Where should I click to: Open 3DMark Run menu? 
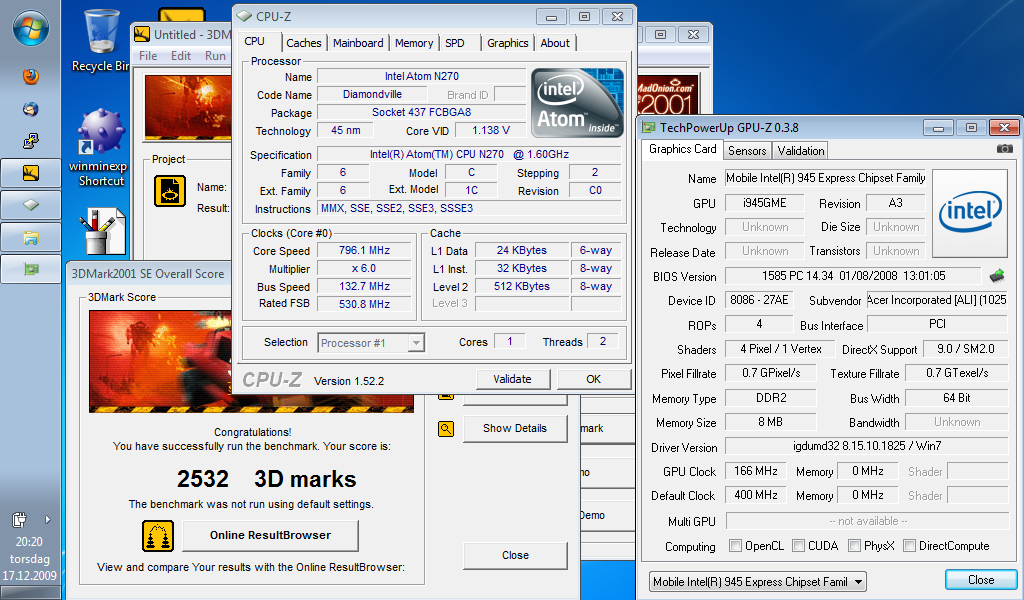tap(215, 55)
